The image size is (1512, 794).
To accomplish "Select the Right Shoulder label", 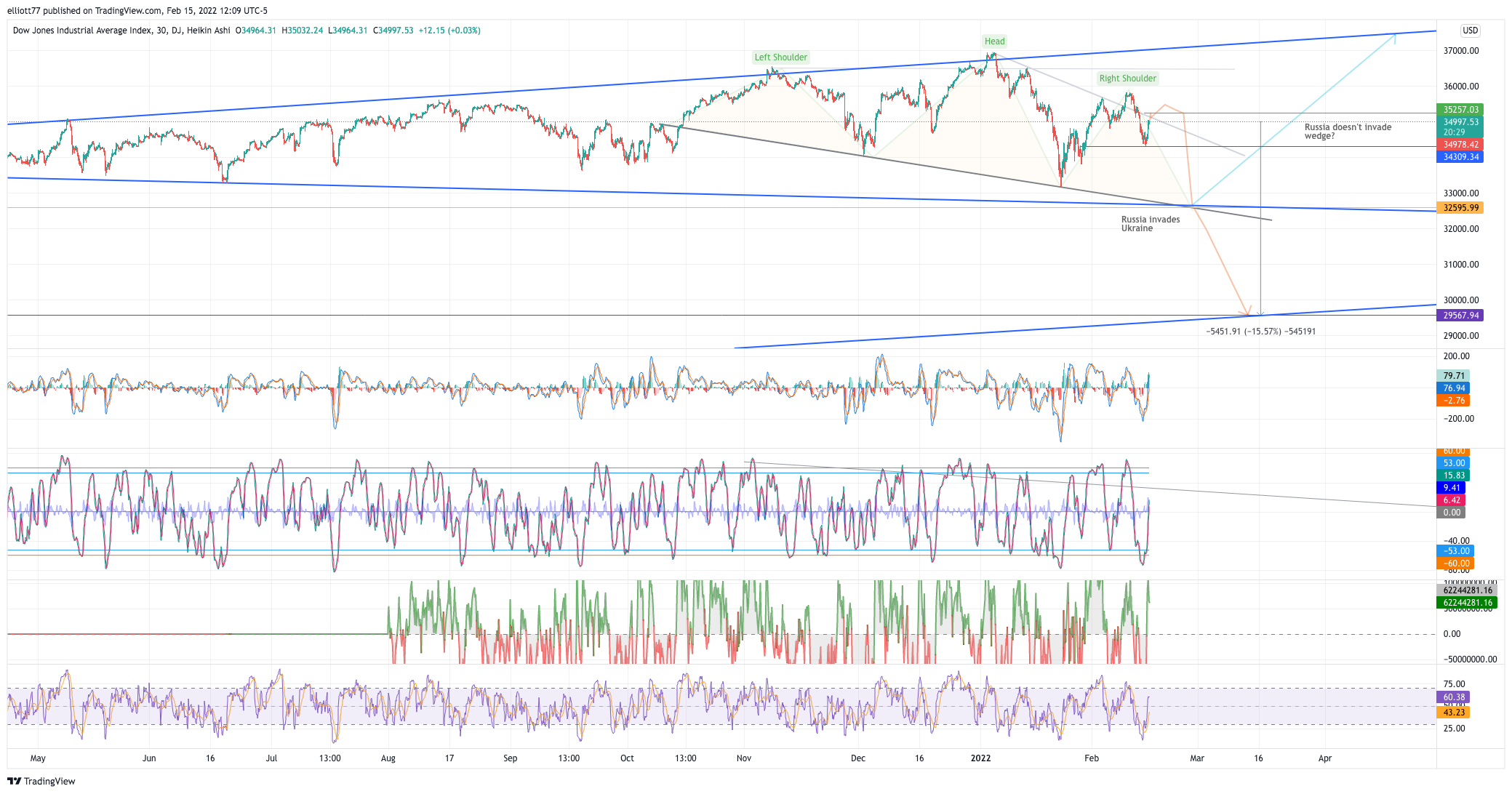I will click(x=1127, y=79).
